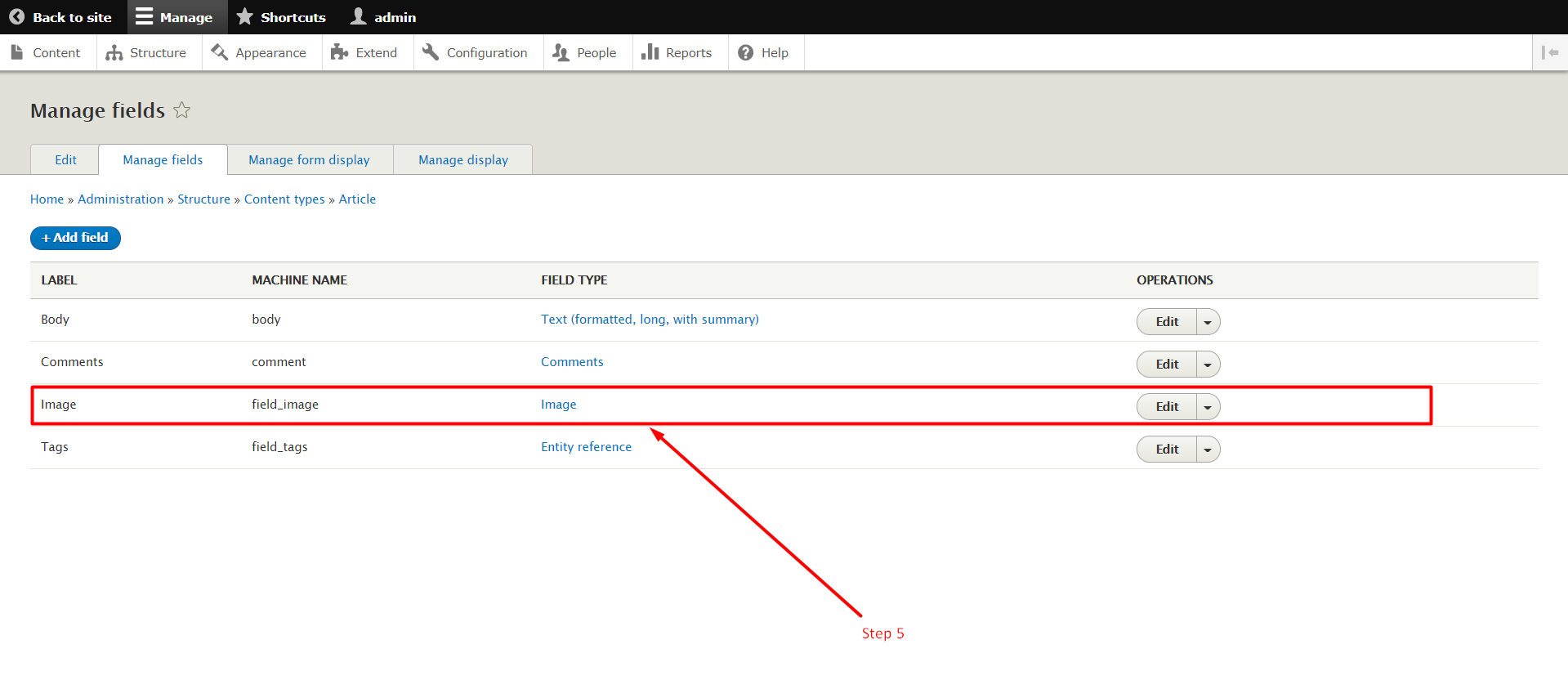Click the Appearance paintbrush icon
Image resolution: width=1568 pixels, height=698 pixels.
point(219,52)
